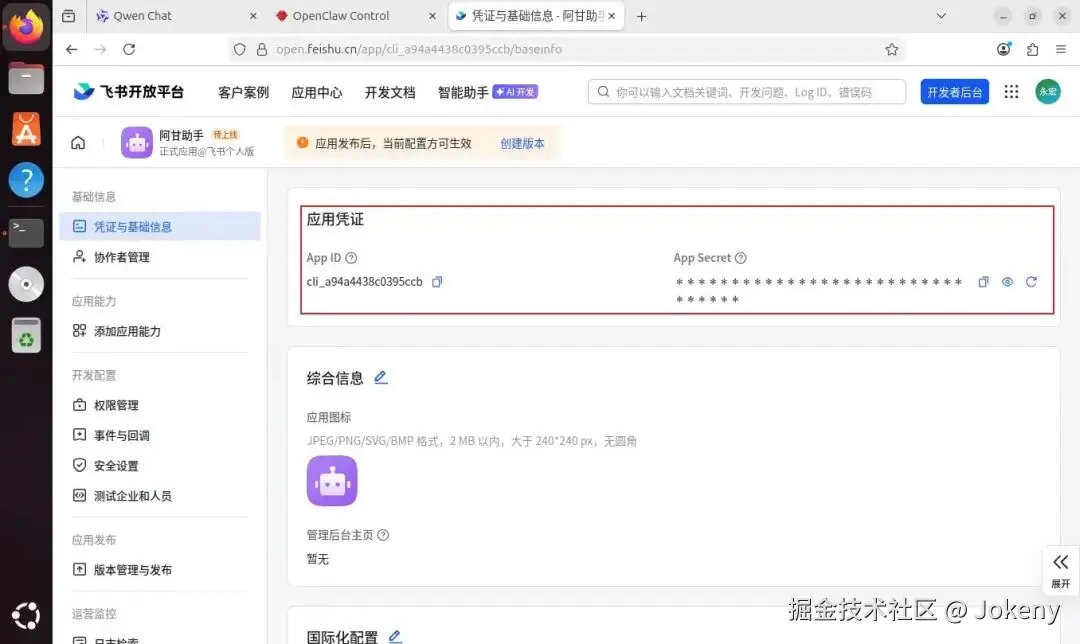Close the 凭证与基础信息 browser tab
1080x644 pixels.
[612, 16]
